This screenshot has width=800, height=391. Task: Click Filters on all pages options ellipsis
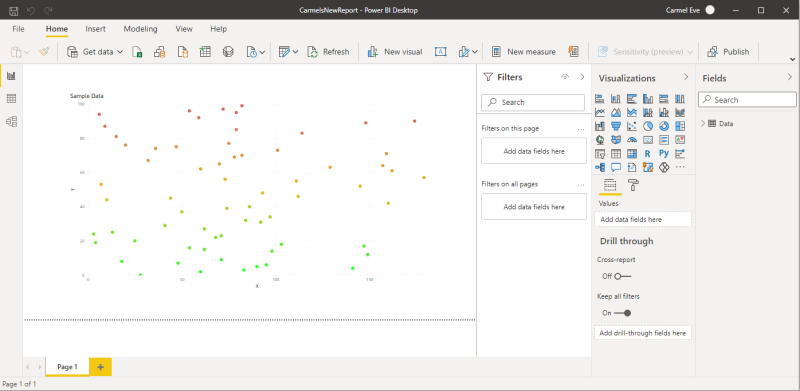(581, 185)
